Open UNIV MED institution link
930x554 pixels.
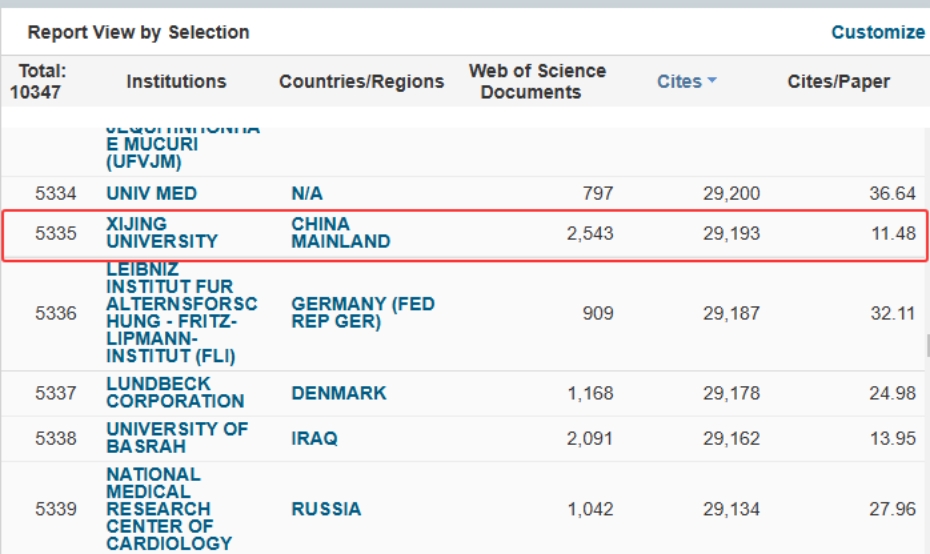point(151,193)
